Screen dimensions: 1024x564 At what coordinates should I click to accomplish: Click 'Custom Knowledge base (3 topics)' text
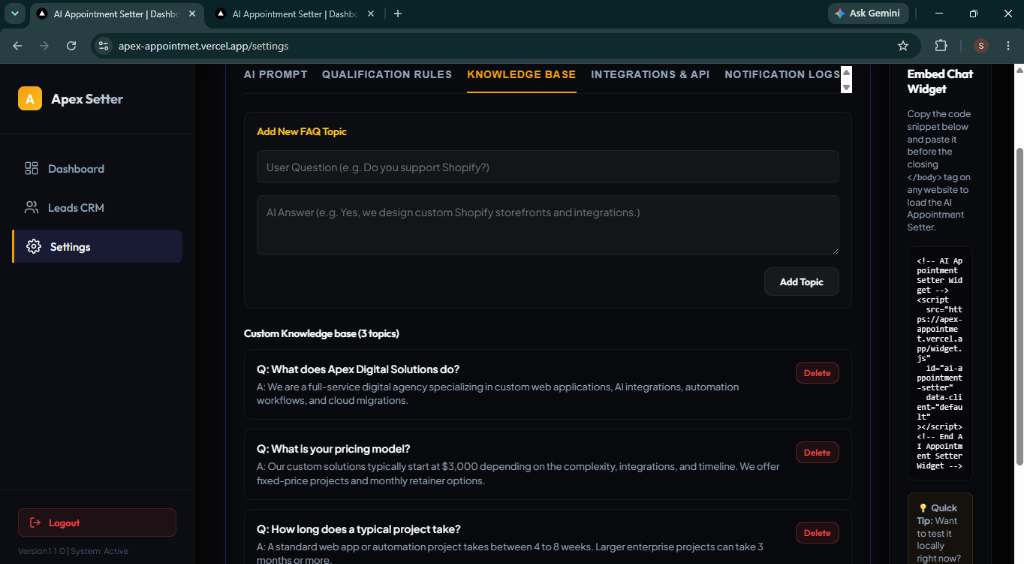pyautogui.click(x=321, y=334)
